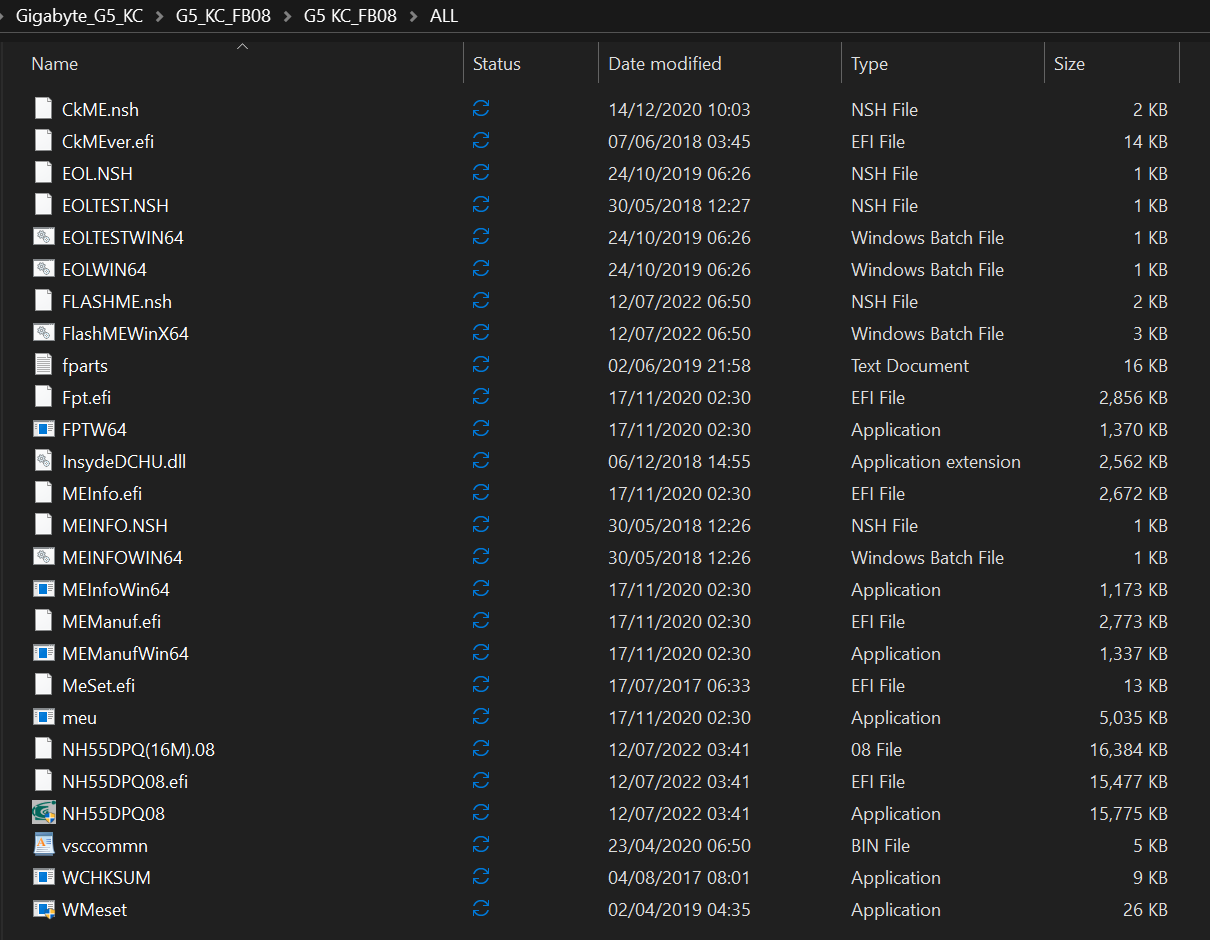Click the sync status icon for vsccommn

(x=481, y=845)
